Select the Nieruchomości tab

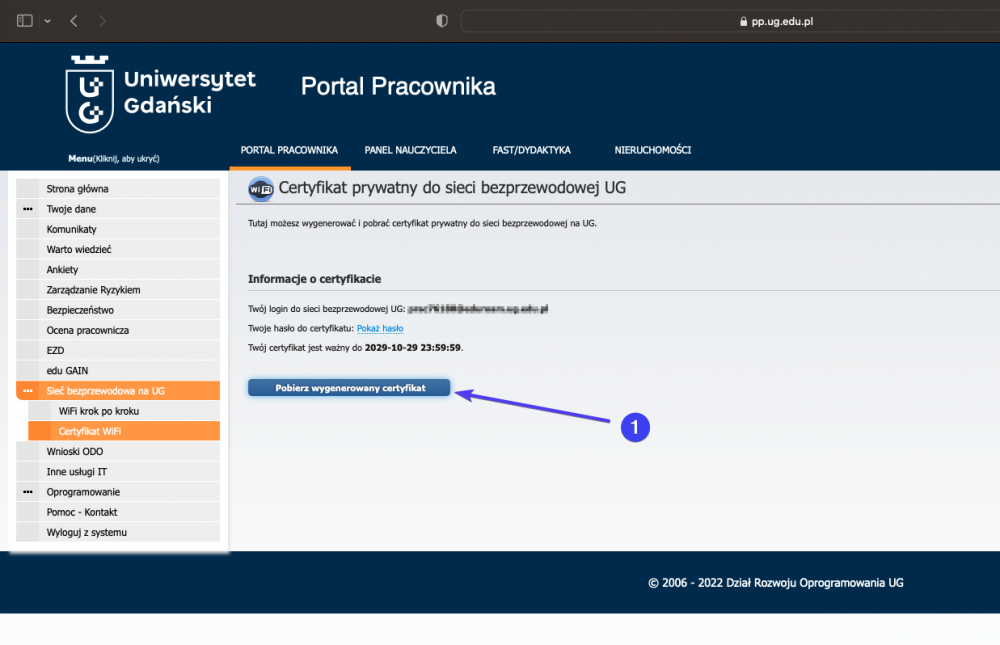[652, 150]
